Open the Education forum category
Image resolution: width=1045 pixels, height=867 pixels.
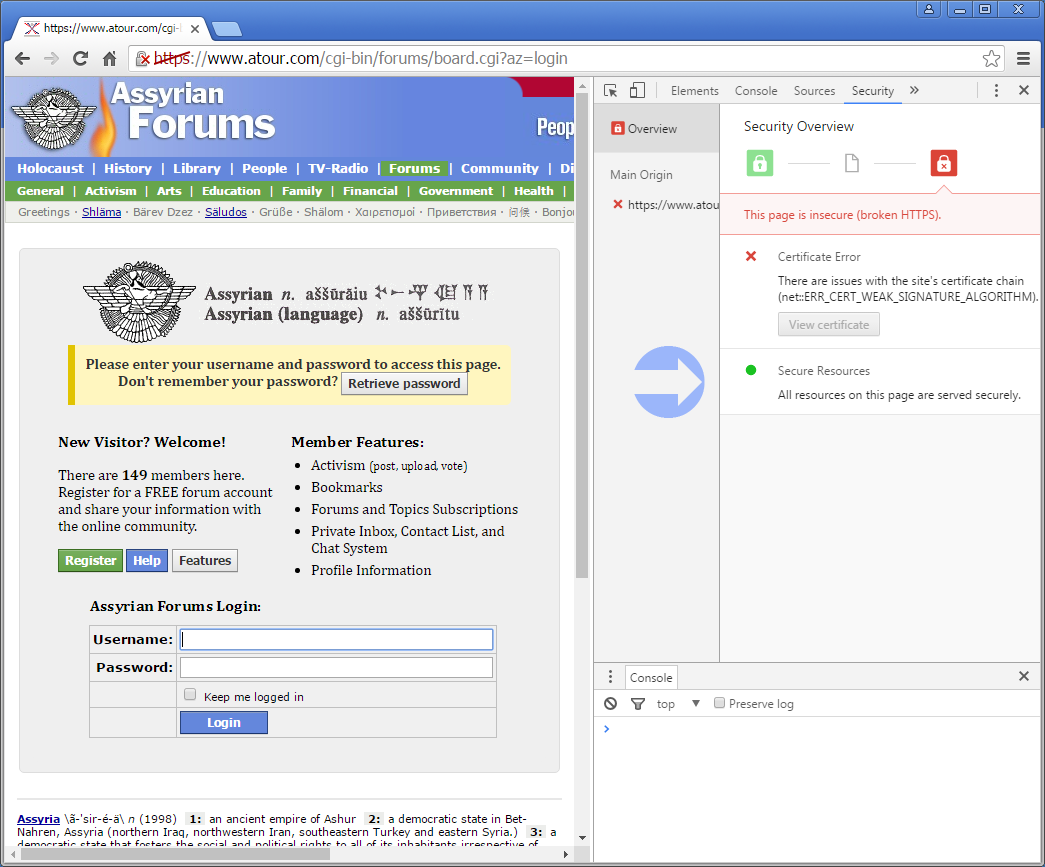(231, 191)
